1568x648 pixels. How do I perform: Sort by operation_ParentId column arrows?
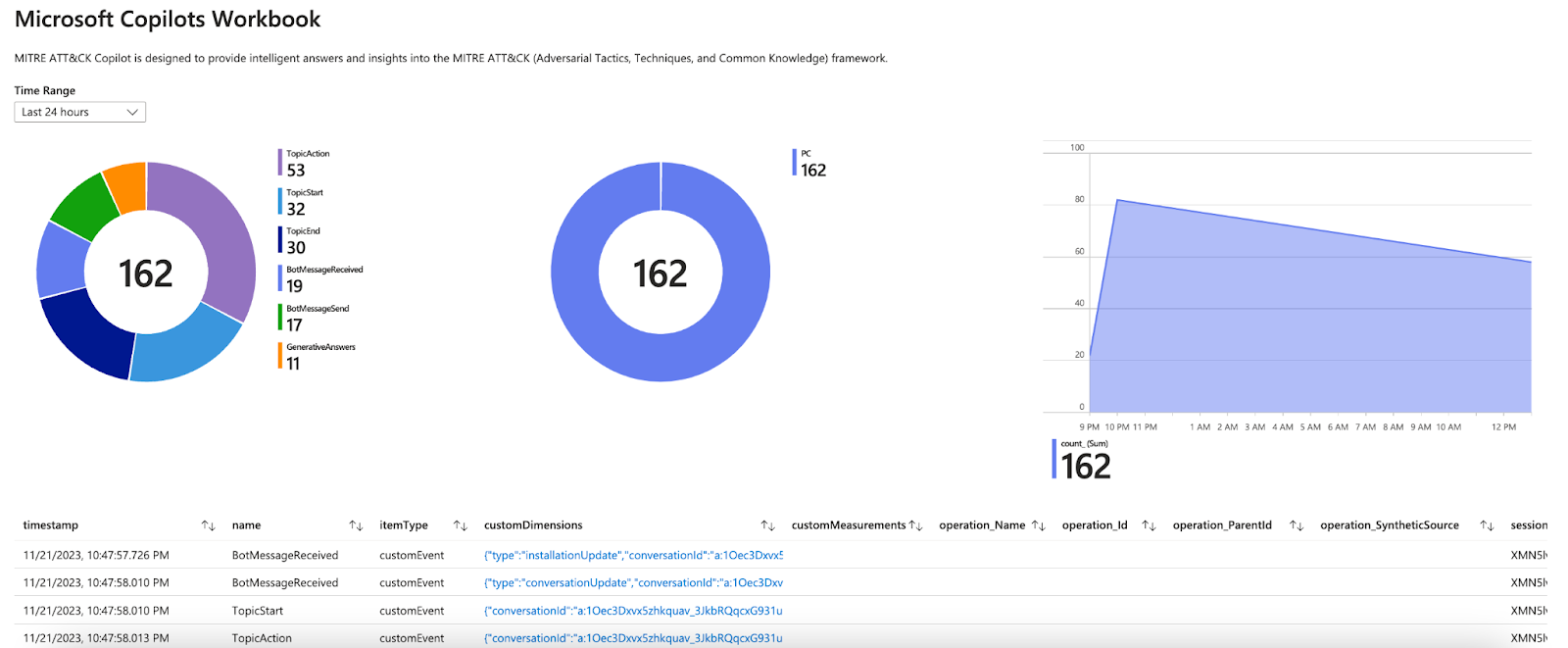click(x=1297, y=525)
